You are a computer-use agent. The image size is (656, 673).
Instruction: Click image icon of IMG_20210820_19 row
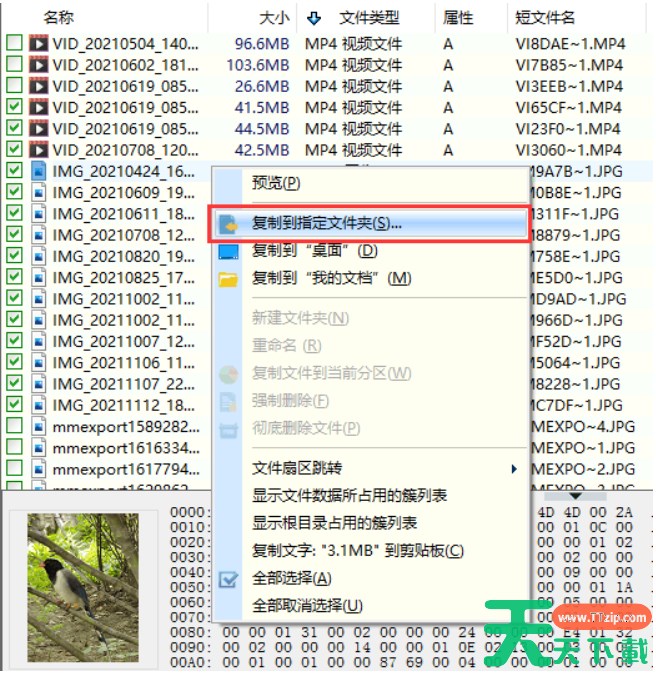pyautogui.click(x=38, y=256)
